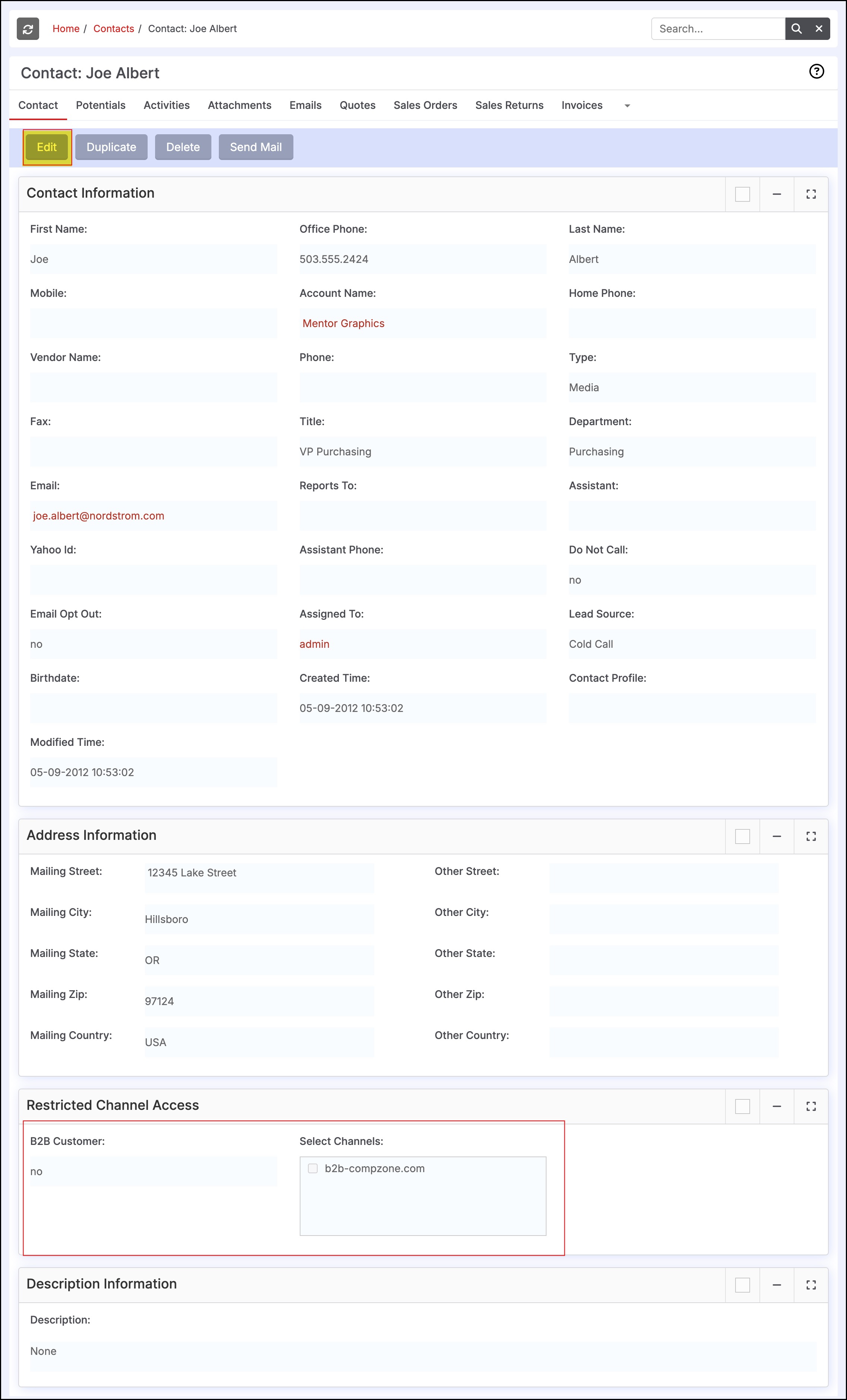Click the refresh icon beside breadcrumbs
The width and height of the screenshot is (847, 1400).
28,29
